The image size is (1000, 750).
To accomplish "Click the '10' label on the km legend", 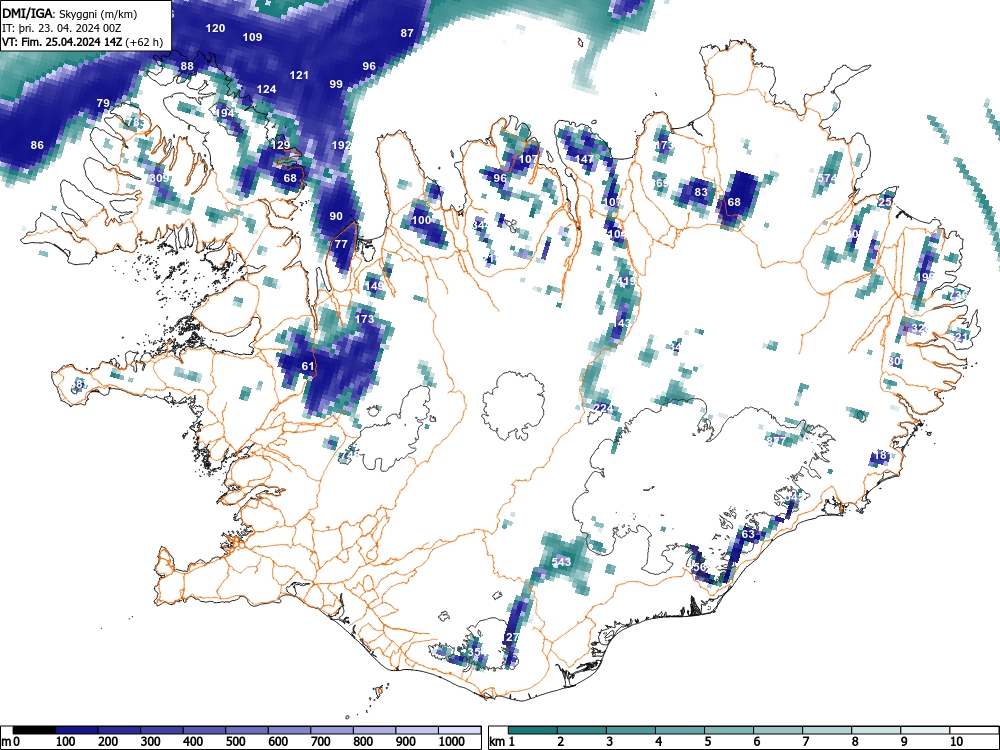I will 955,742.
